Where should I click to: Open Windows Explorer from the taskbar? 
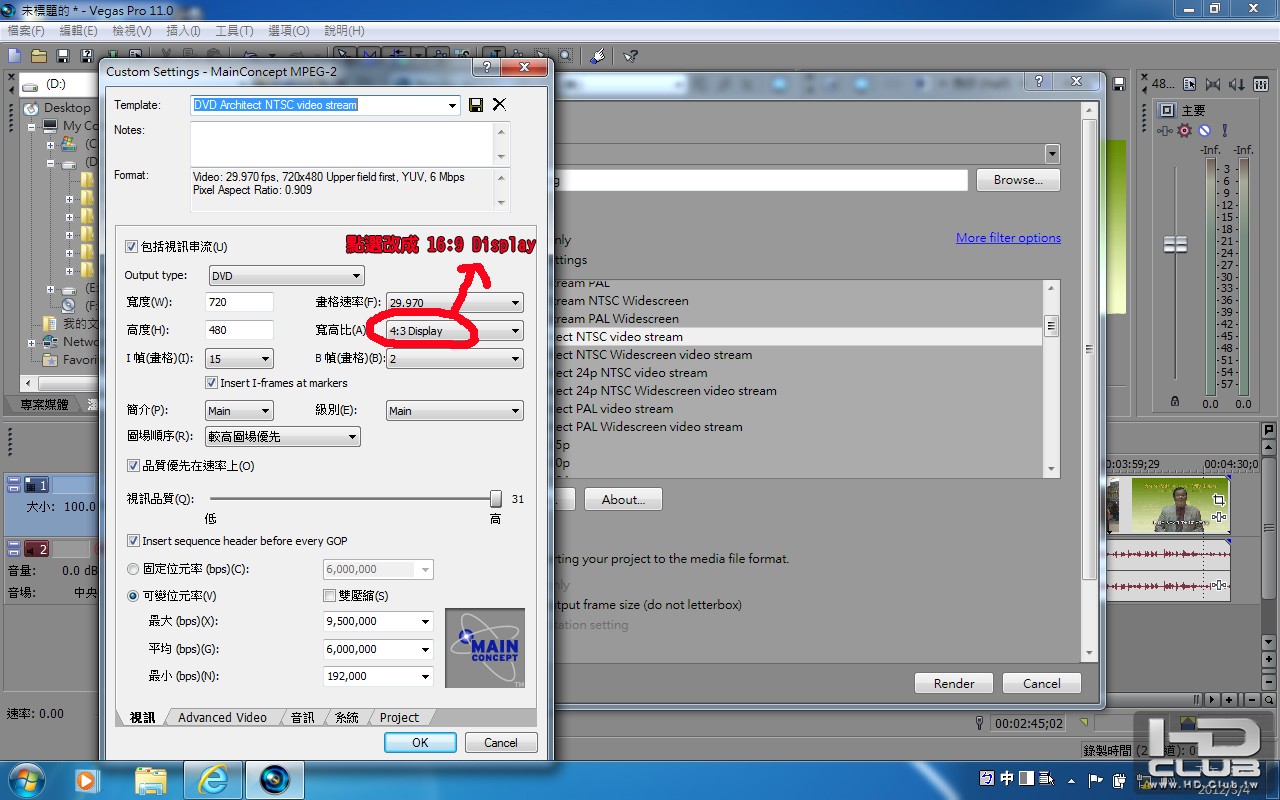pyautogui.click(x=150, y=778)
